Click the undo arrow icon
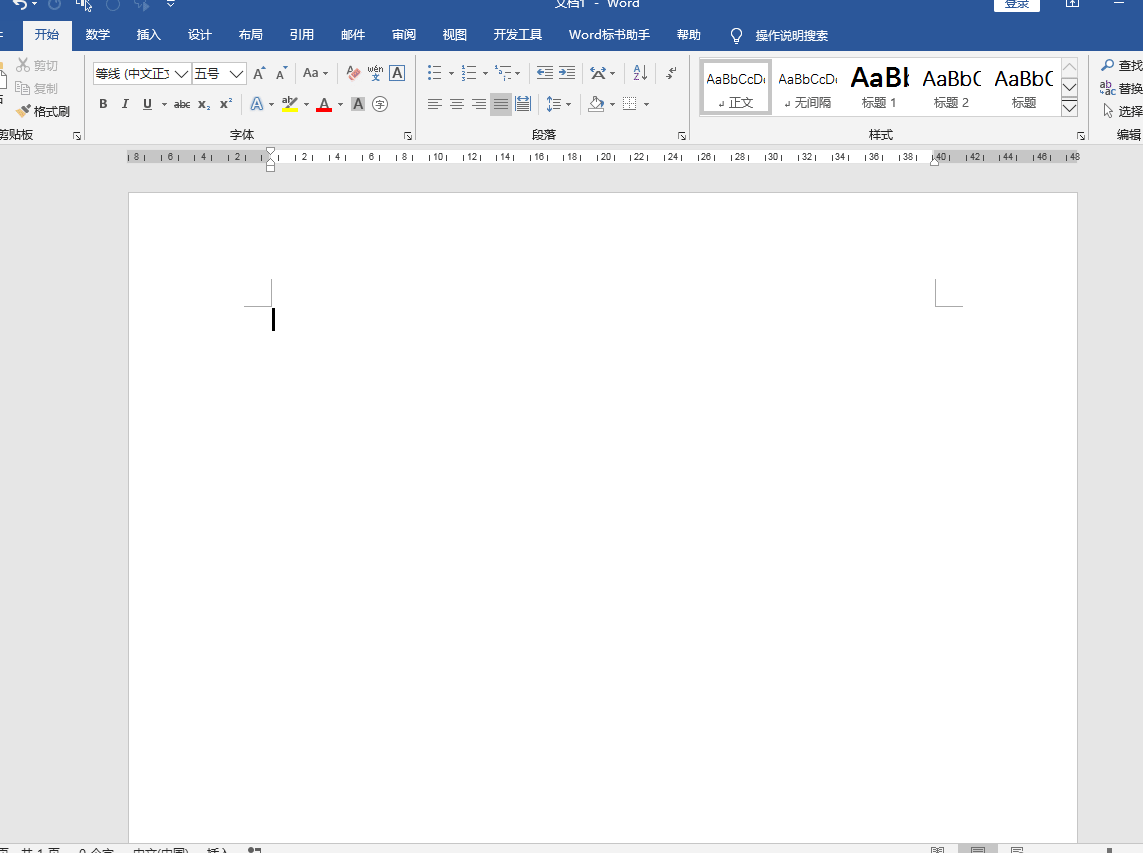The width and height of the screenshot is (1143, 853). (x=20, y=4)
